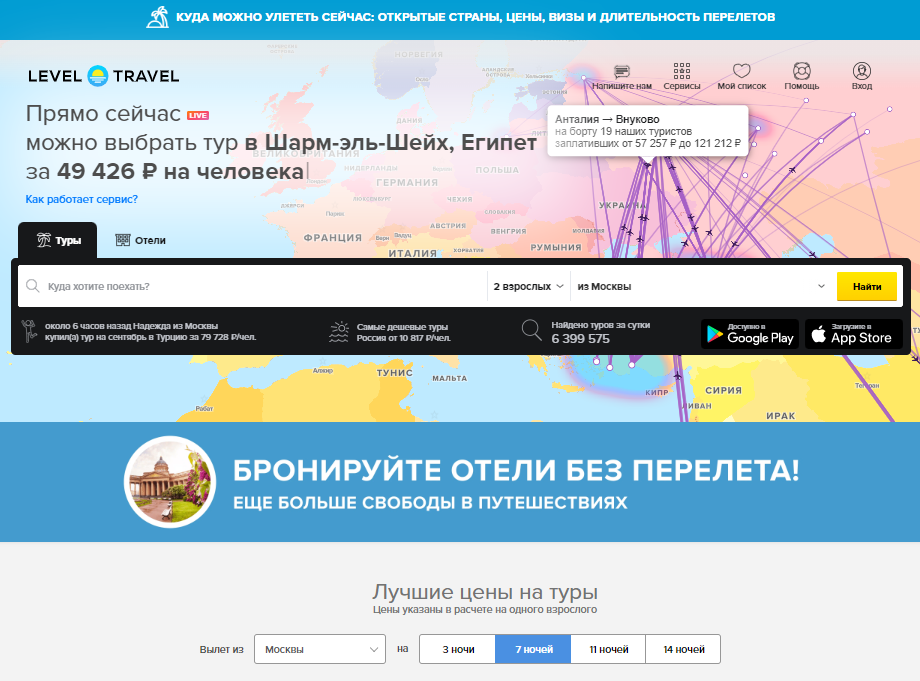
Task: Click the "Помощь" lifebuoy icon
Action: 801,72
